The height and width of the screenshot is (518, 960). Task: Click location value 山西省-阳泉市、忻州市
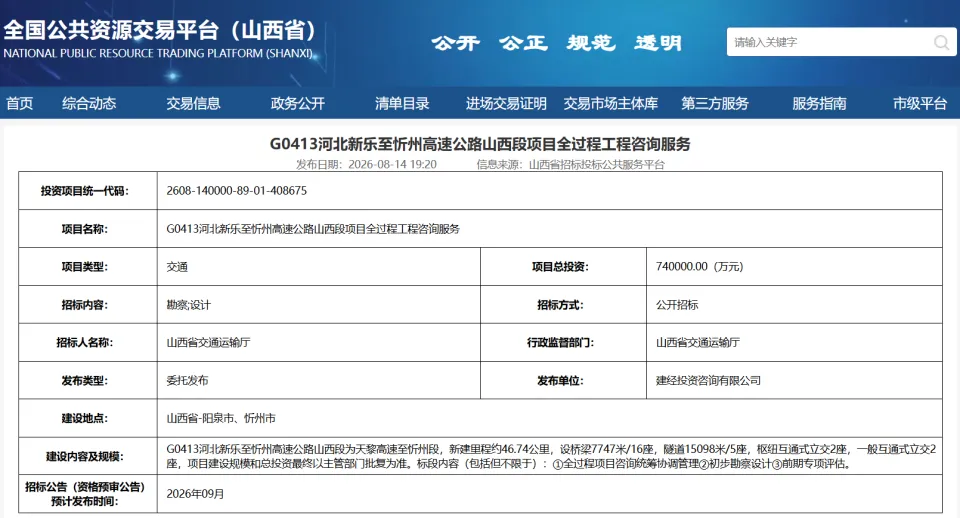221,418
